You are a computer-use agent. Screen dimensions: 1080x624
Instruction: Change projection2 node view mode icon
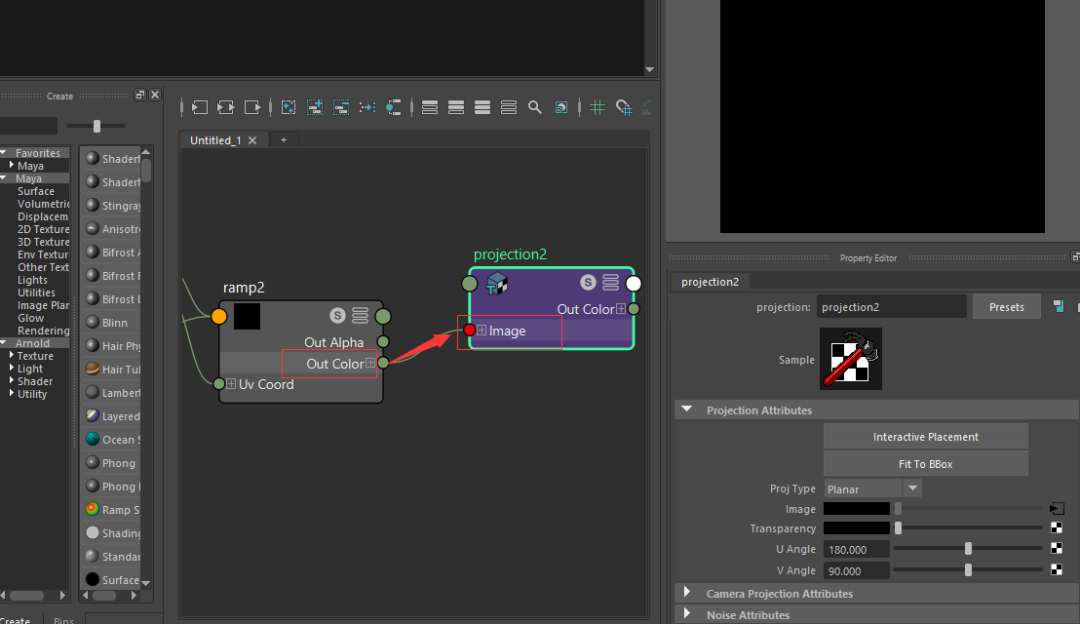click(x=610, y=282)
